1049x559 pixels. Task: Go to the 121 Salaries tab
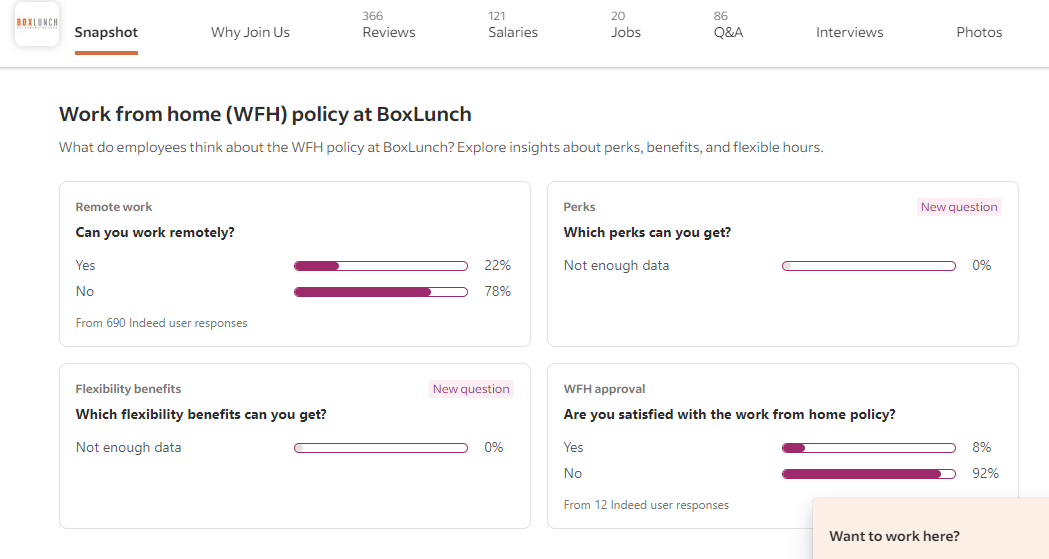[x=513, y=25]
